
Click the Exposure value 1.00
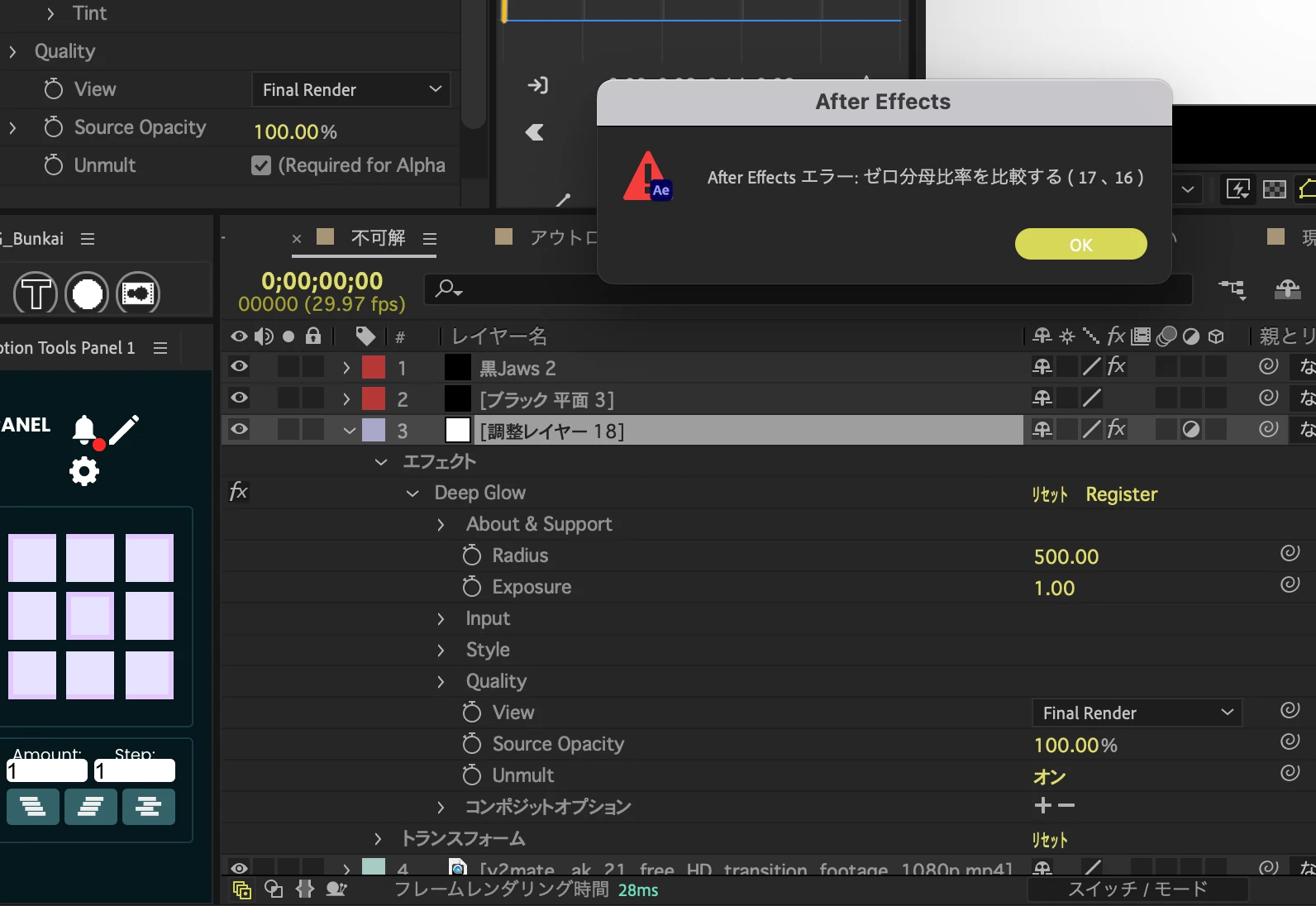pos(1054,589)
